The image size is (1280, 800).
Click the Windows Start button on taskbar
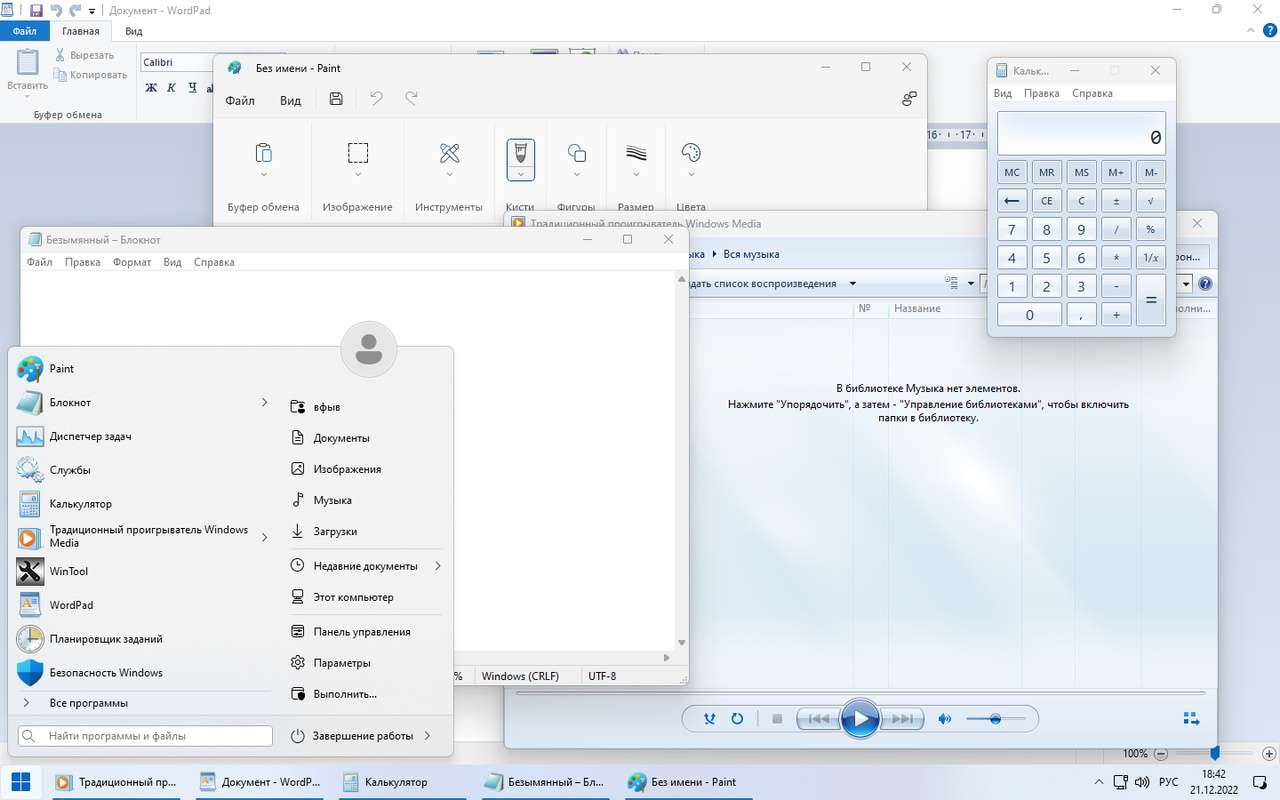coord(20,782)
